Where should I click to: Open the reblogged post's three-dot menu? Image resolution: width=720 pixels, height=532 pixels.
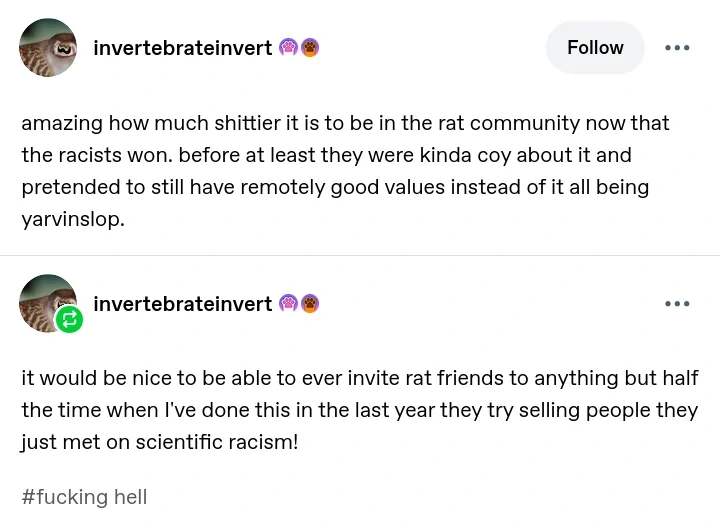click(x=677, y=304)
